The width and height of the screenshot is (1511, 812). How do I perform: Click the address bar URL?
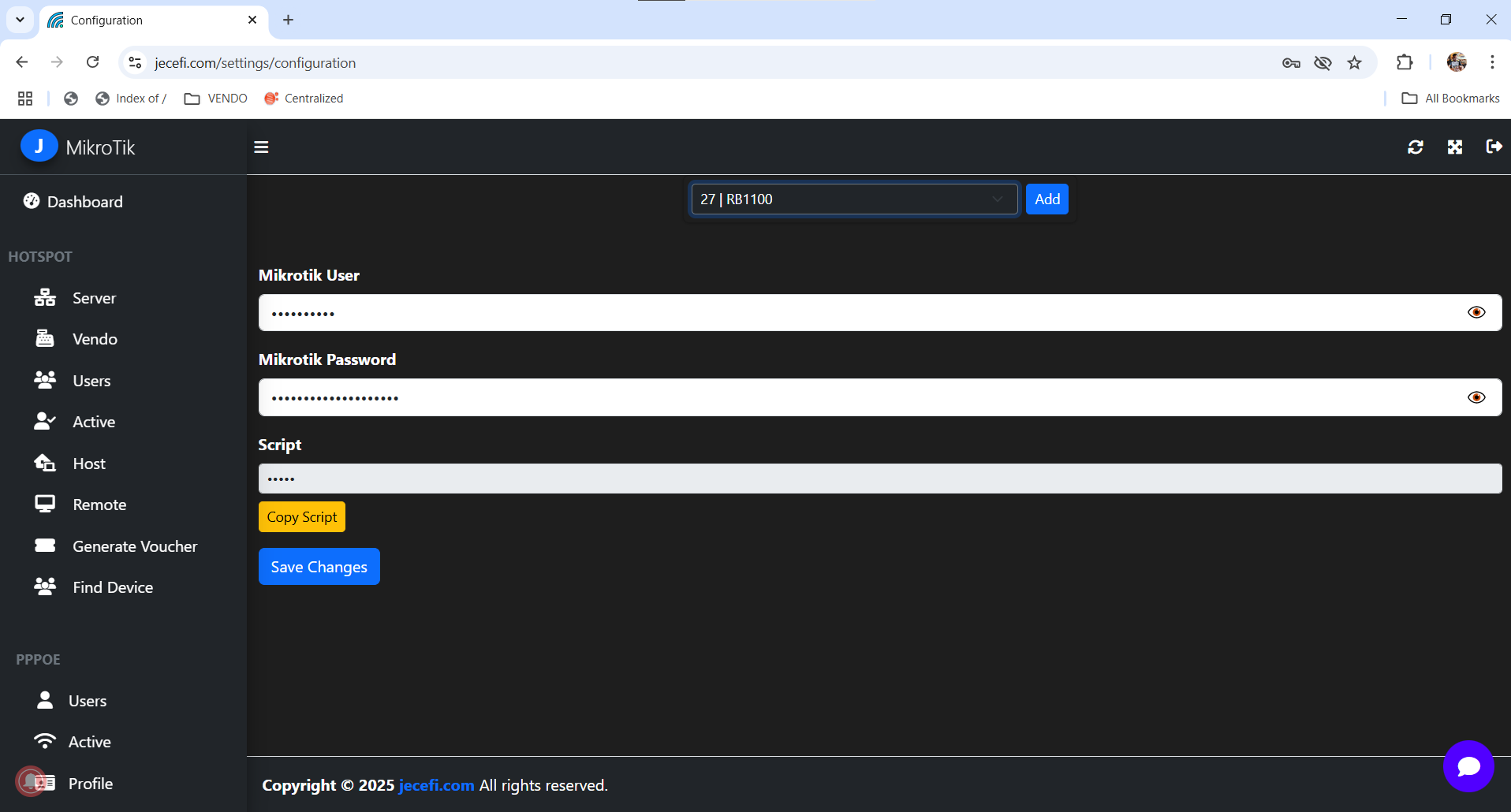(256, 63)
